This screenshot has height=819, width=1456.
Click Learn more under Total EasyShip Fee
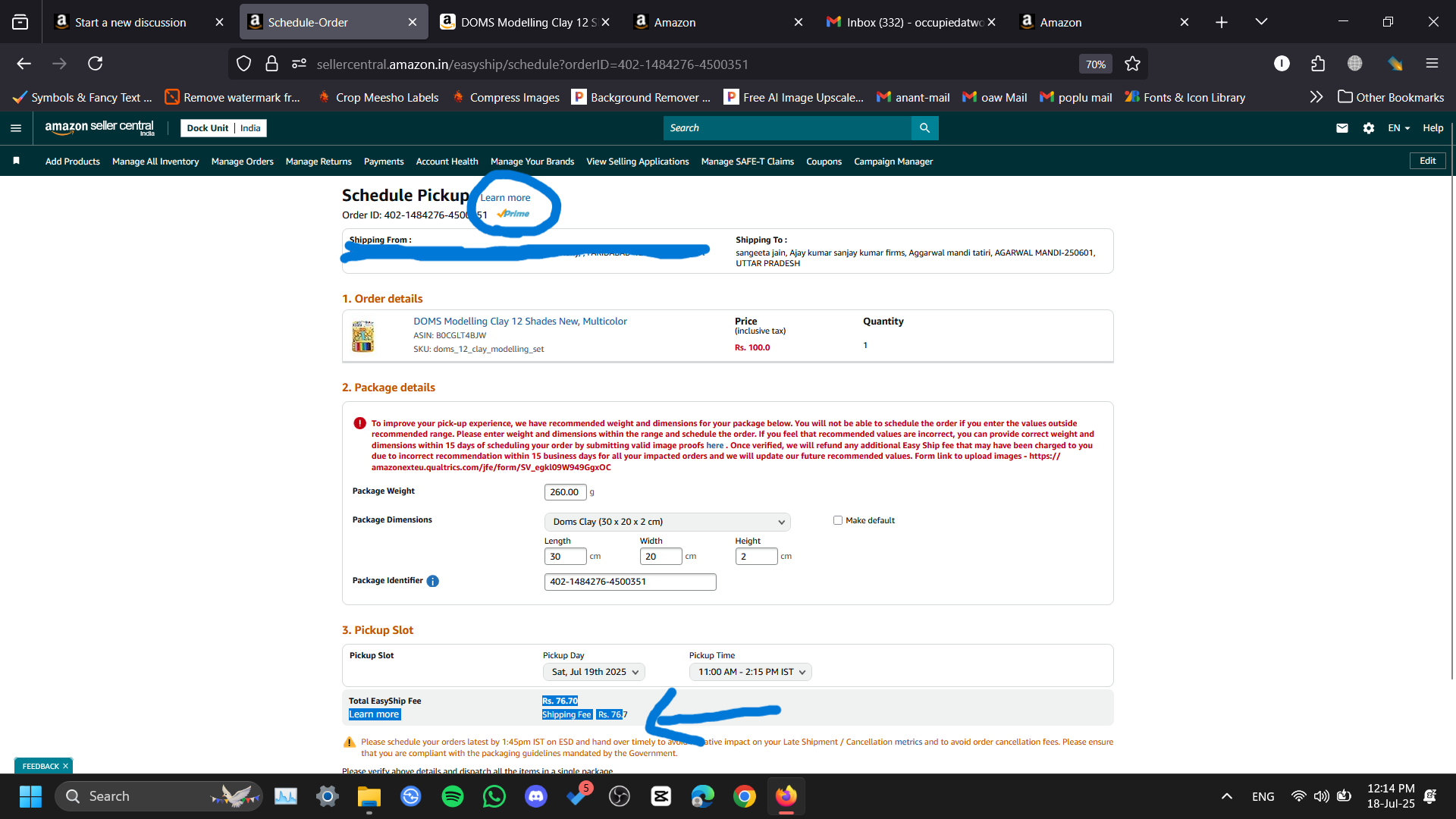click(374, 714)
